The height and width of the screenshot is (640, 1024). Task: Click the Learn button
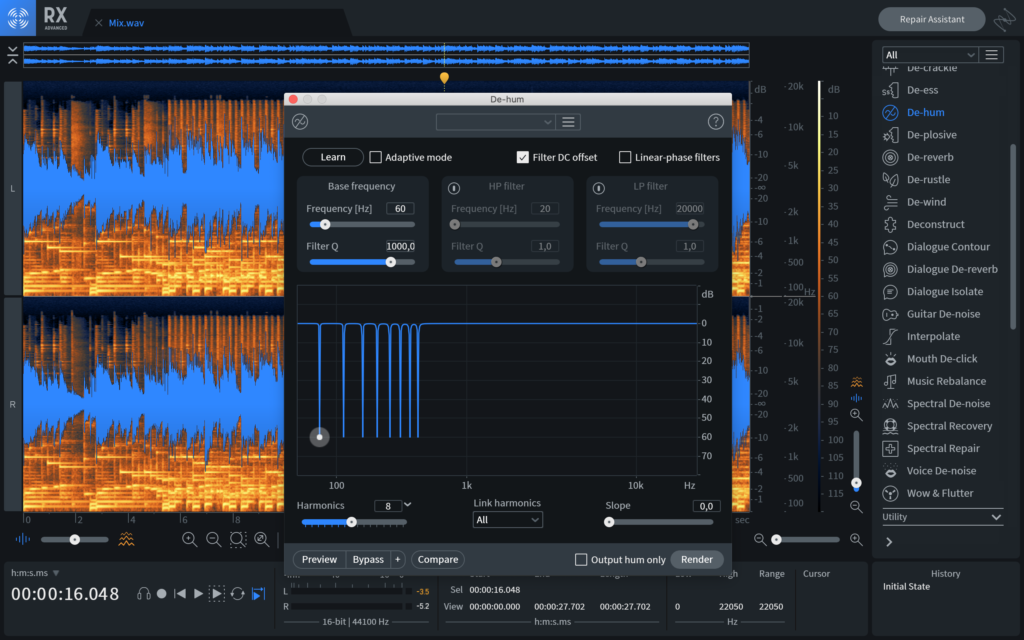click(333, 157)
